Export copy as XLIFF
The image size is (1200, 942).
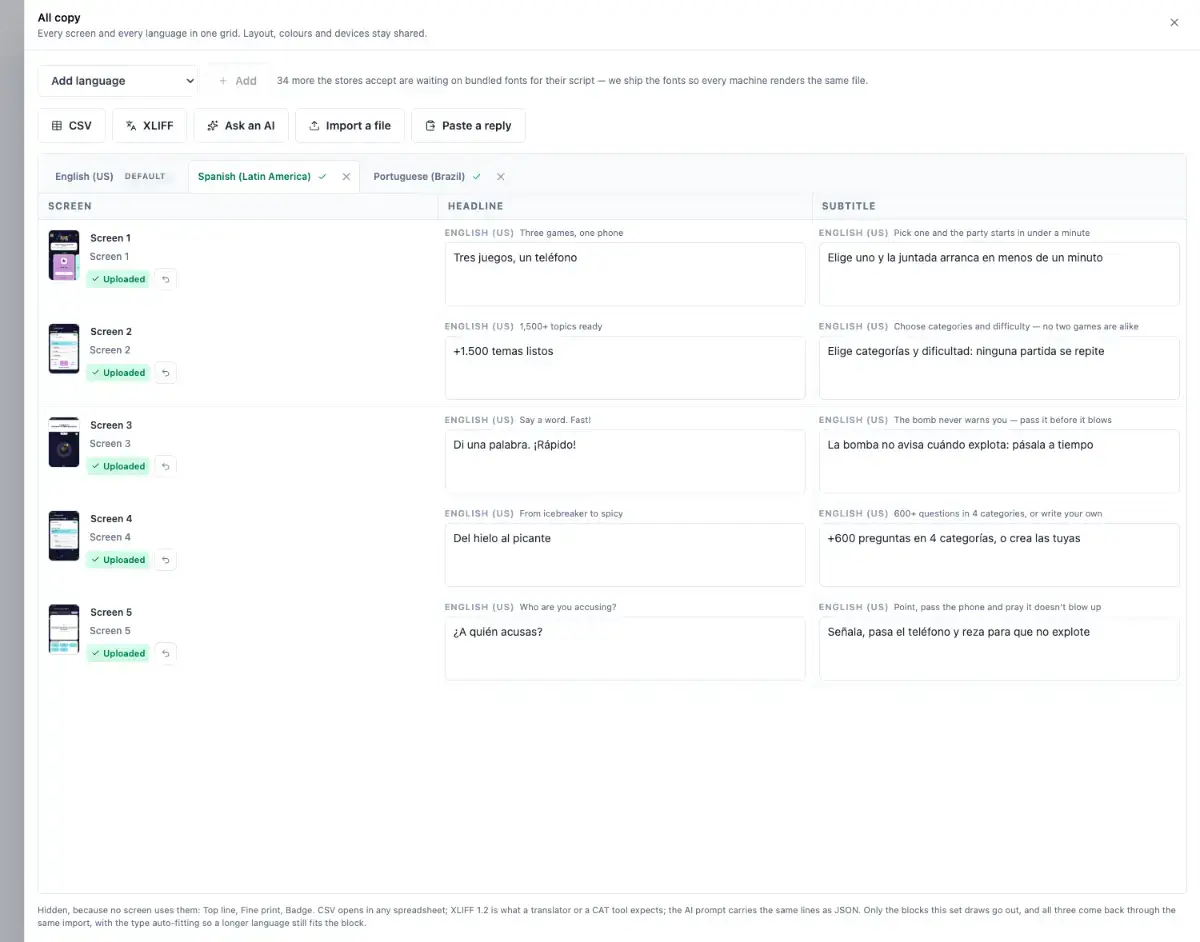[149, 126]
